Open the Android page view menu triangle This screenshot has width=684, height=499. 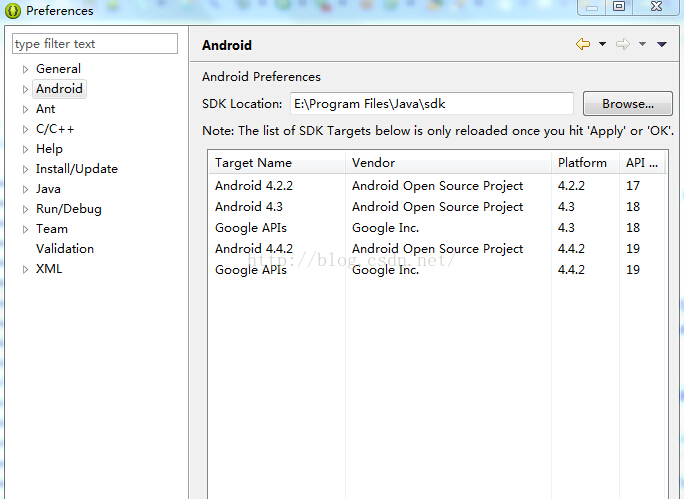pyautogui.click(x=662, y=44)
